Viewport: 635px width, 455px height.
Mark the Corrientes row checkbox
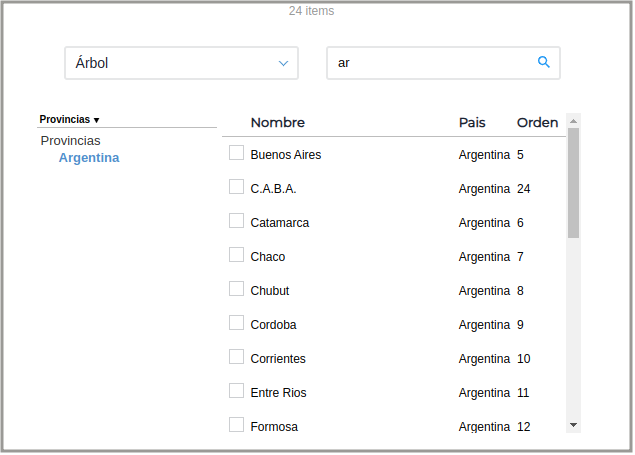[236, 357]
